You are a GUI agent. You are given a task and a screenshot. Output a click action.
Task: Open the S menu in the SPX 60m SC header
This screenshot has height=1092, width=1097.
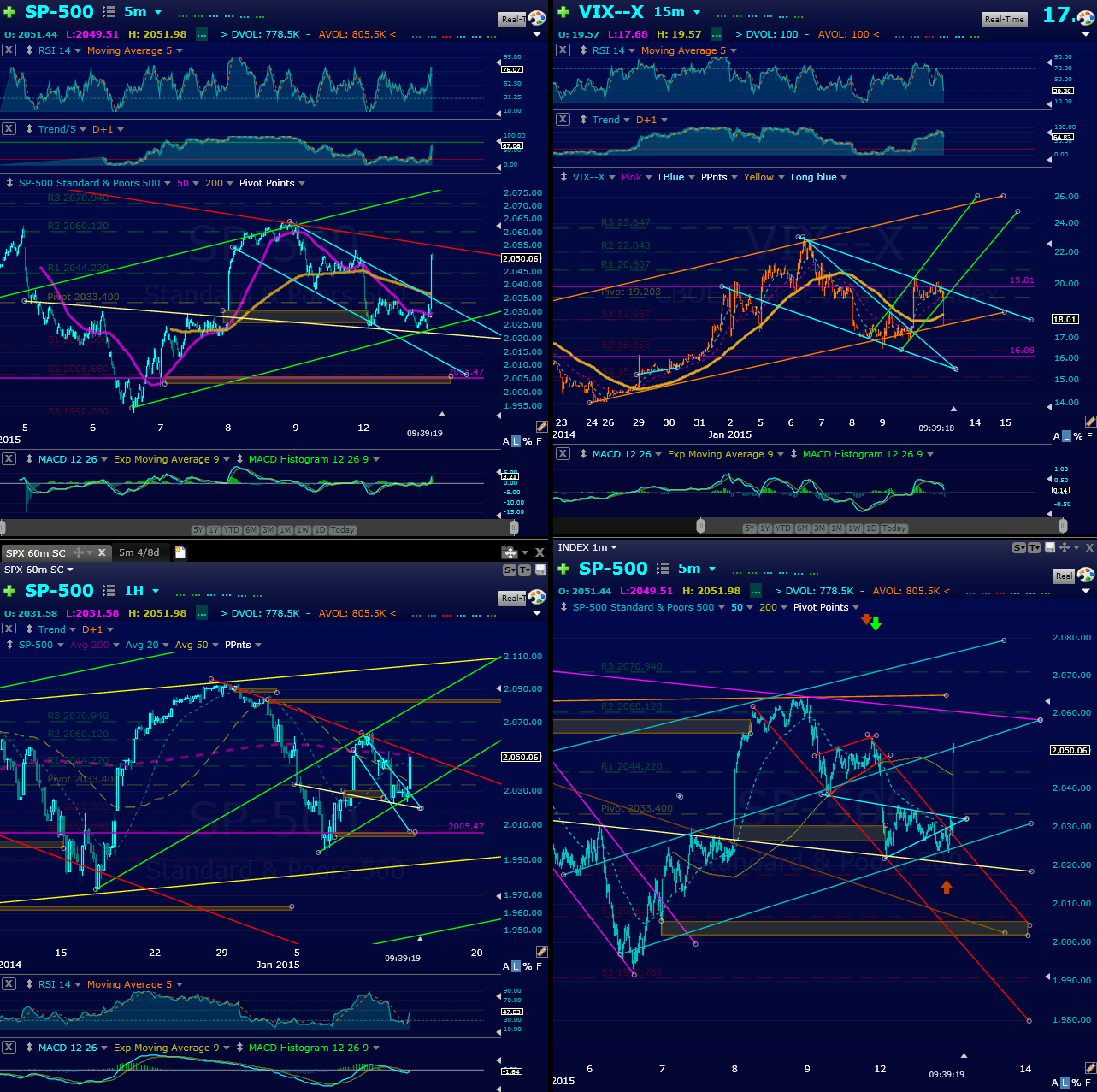click(509, 570)
